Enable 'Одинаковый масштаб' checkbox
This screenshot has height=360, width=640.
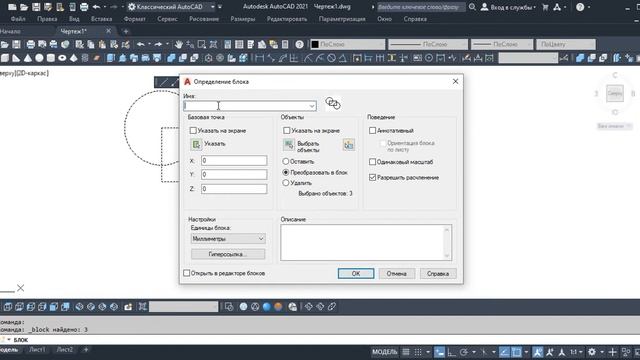click(372, 162)
